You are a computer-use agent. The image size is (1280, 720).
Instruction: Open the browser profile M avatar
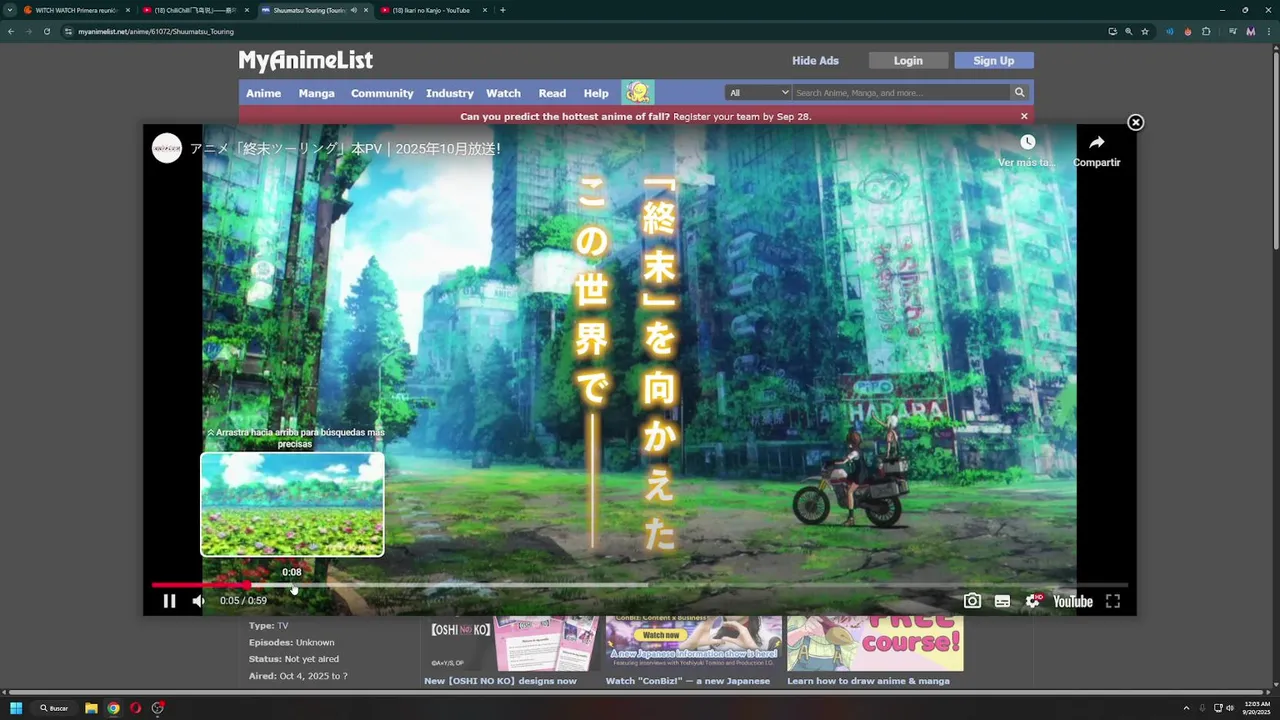[x=1250, y=31]
